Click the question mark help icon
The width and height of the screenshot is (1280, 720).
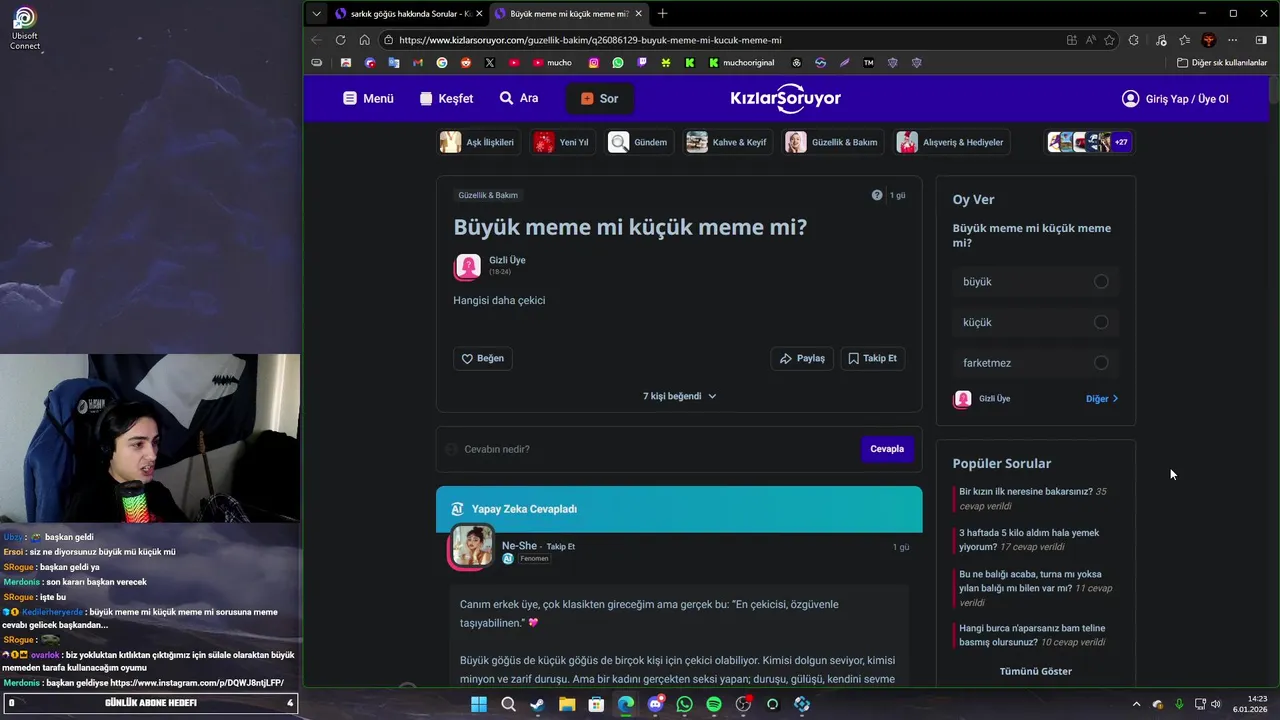(877, 195)
